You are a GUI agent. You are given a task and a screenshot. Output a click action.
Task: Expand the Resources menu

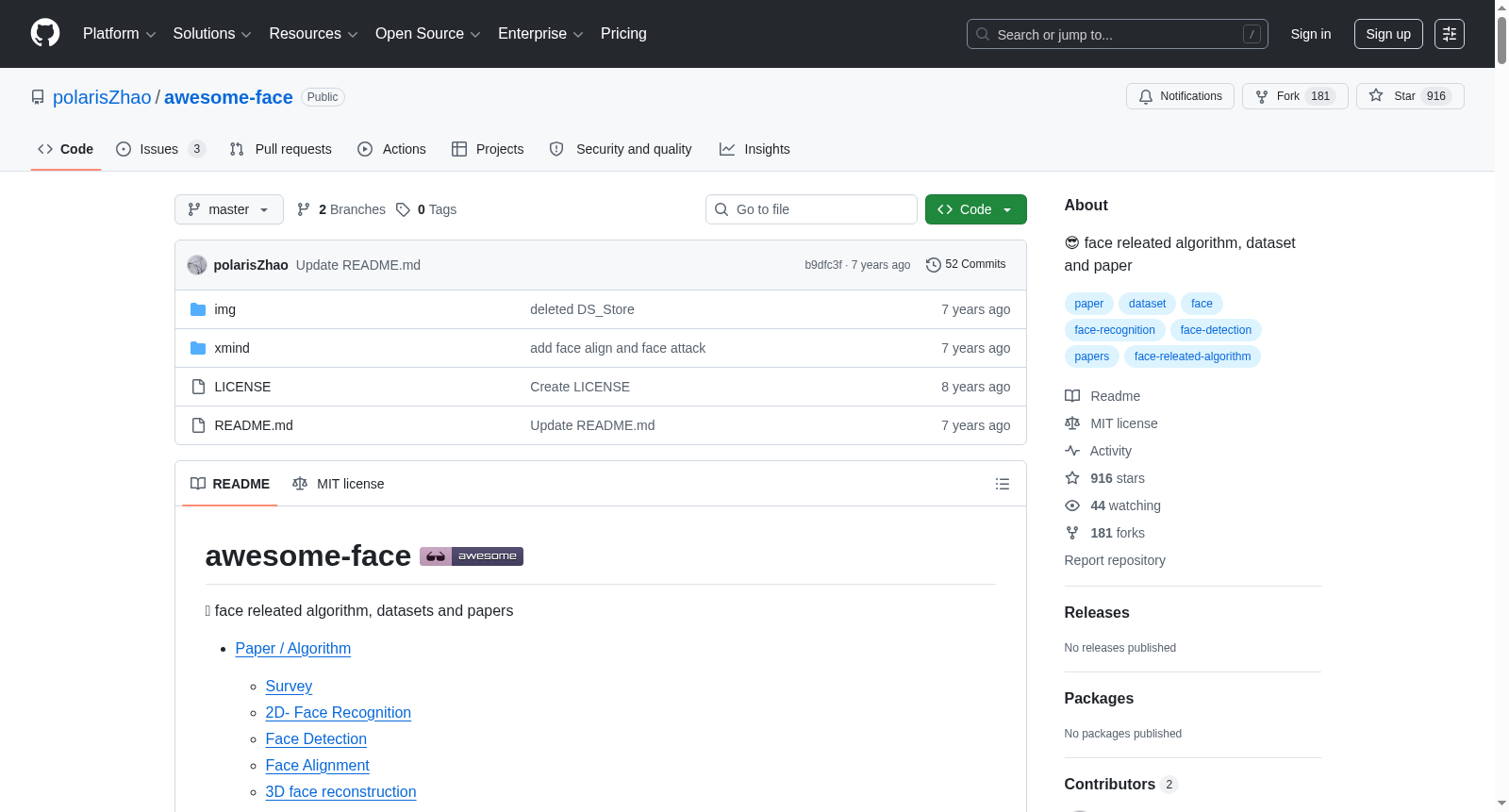point(313,34)
